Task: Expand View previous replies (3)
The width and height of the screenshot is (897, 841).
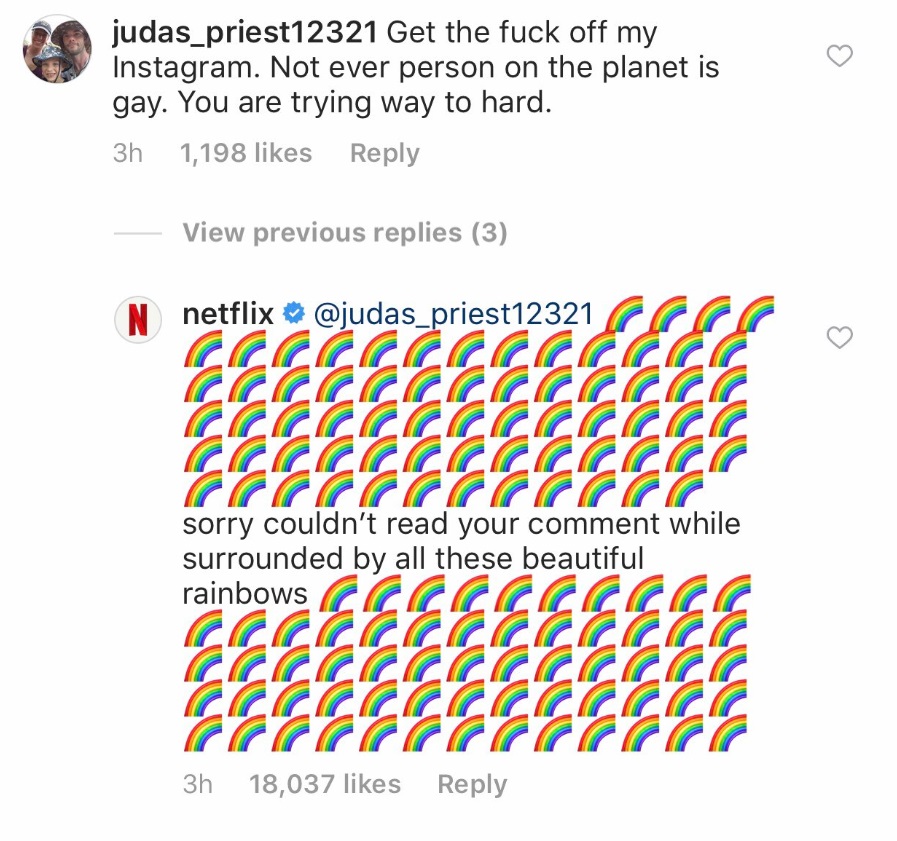Action: [345, 233]
